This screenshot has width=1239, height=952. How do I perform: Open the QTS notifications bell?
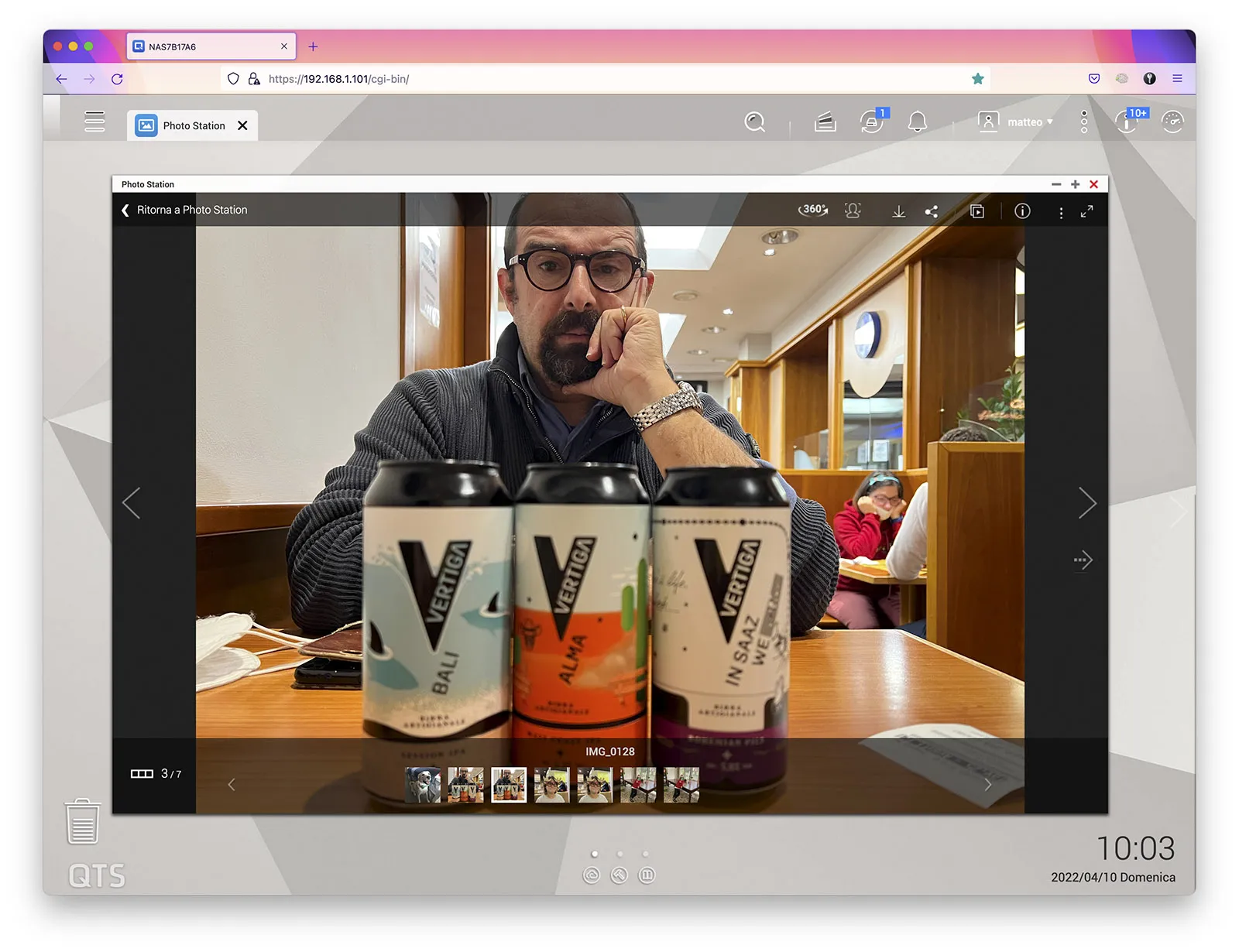(918, 122)
